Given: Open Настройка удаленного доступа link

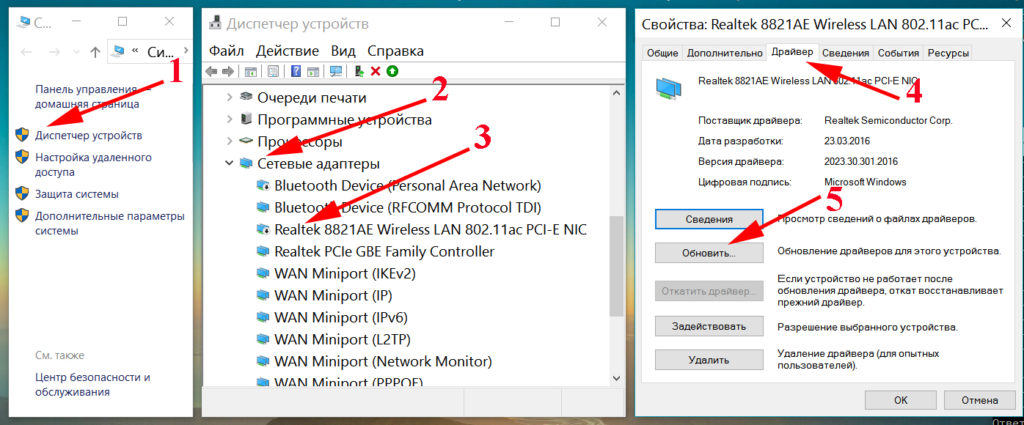Looking at the screenshot, I should tap(93, 165).
